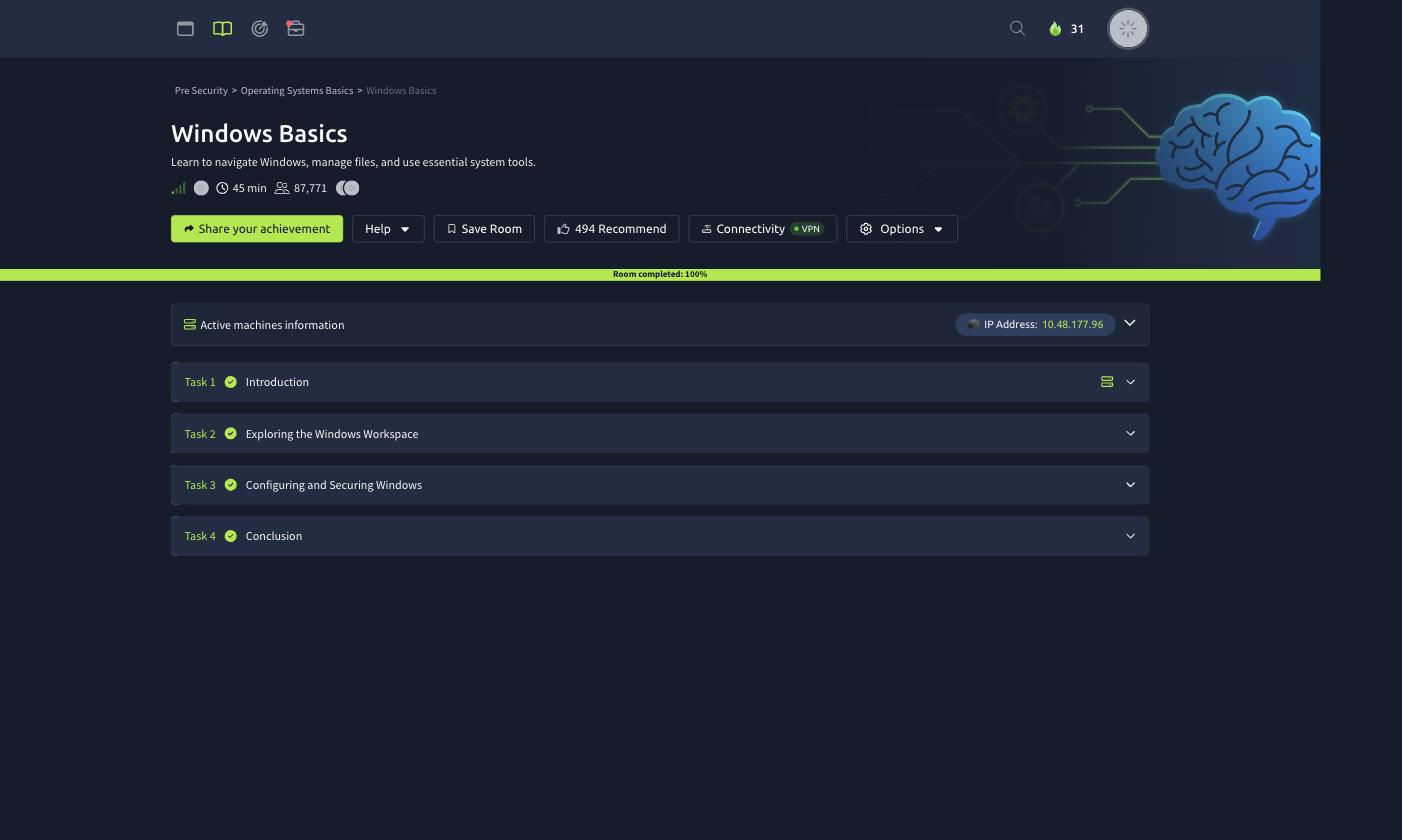Click Task 1 completed green checkmark
Screen dimensions: 1402x840
tap(231, 382)
